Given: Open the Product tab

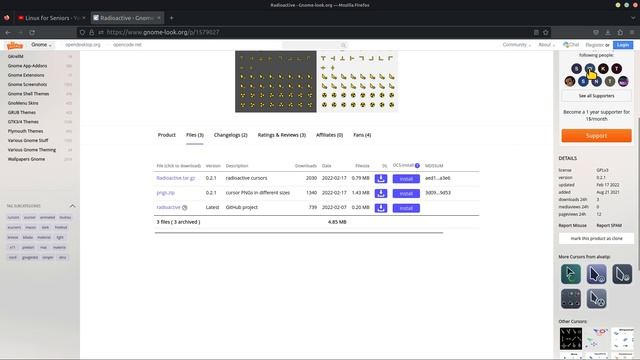Looking at the screenshot, I should pos(167,135).
